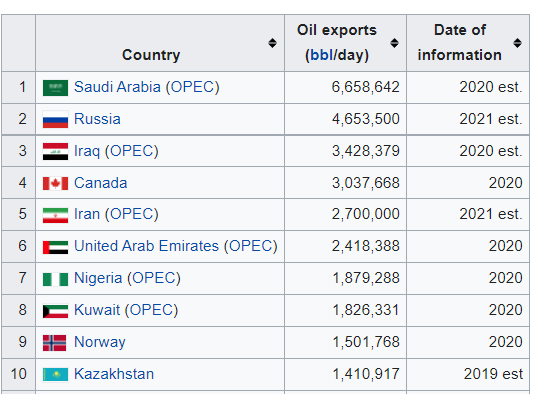
Task: Click the Iraq flag icon
Action: 55,151
